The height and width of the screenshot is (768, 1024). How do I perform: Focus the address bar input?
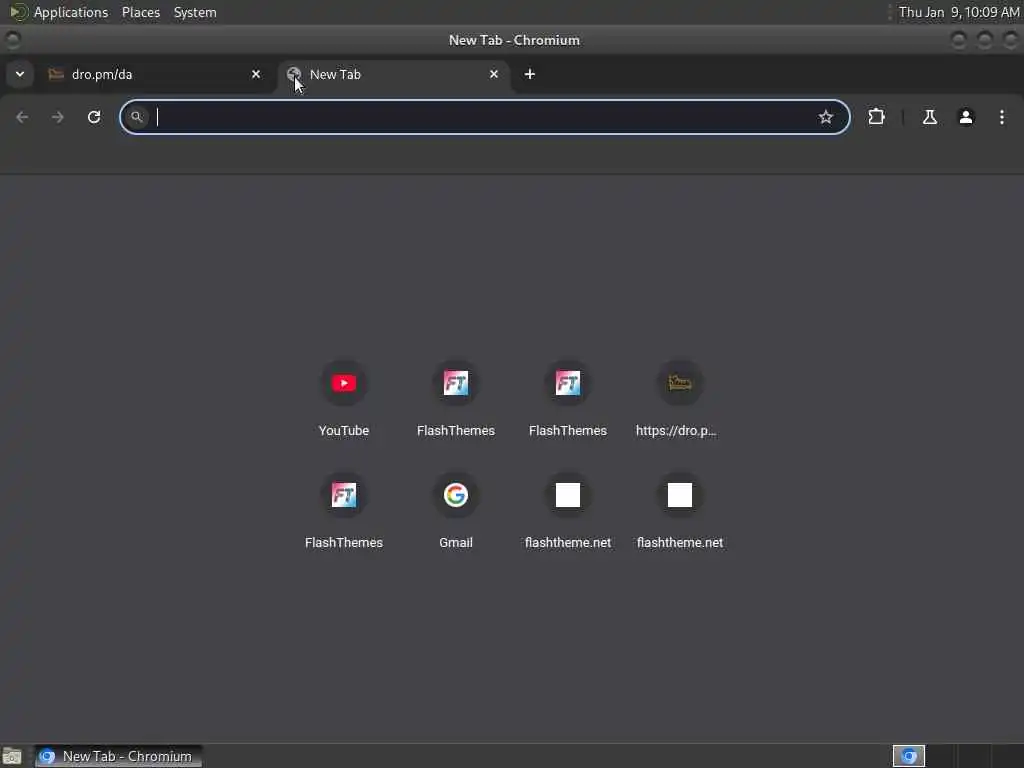coord(483,117)
